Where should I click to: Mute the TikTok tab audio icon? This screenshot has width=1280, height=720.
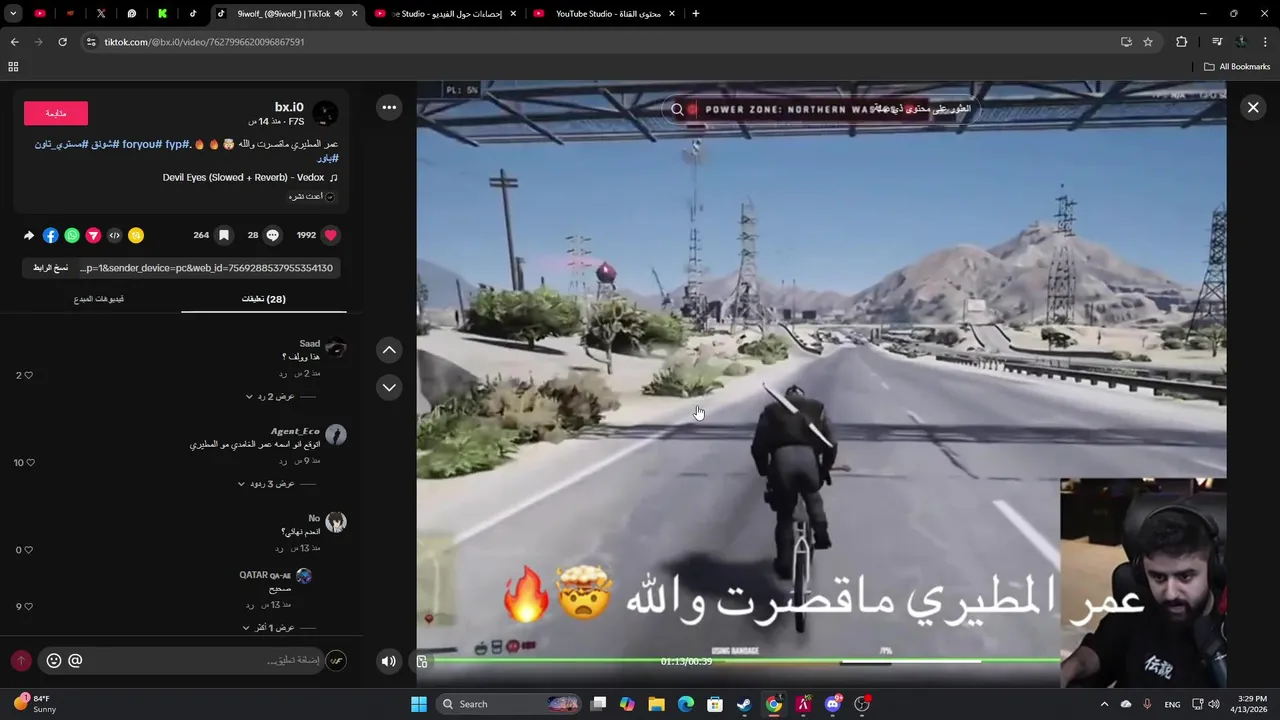point(338,14)
